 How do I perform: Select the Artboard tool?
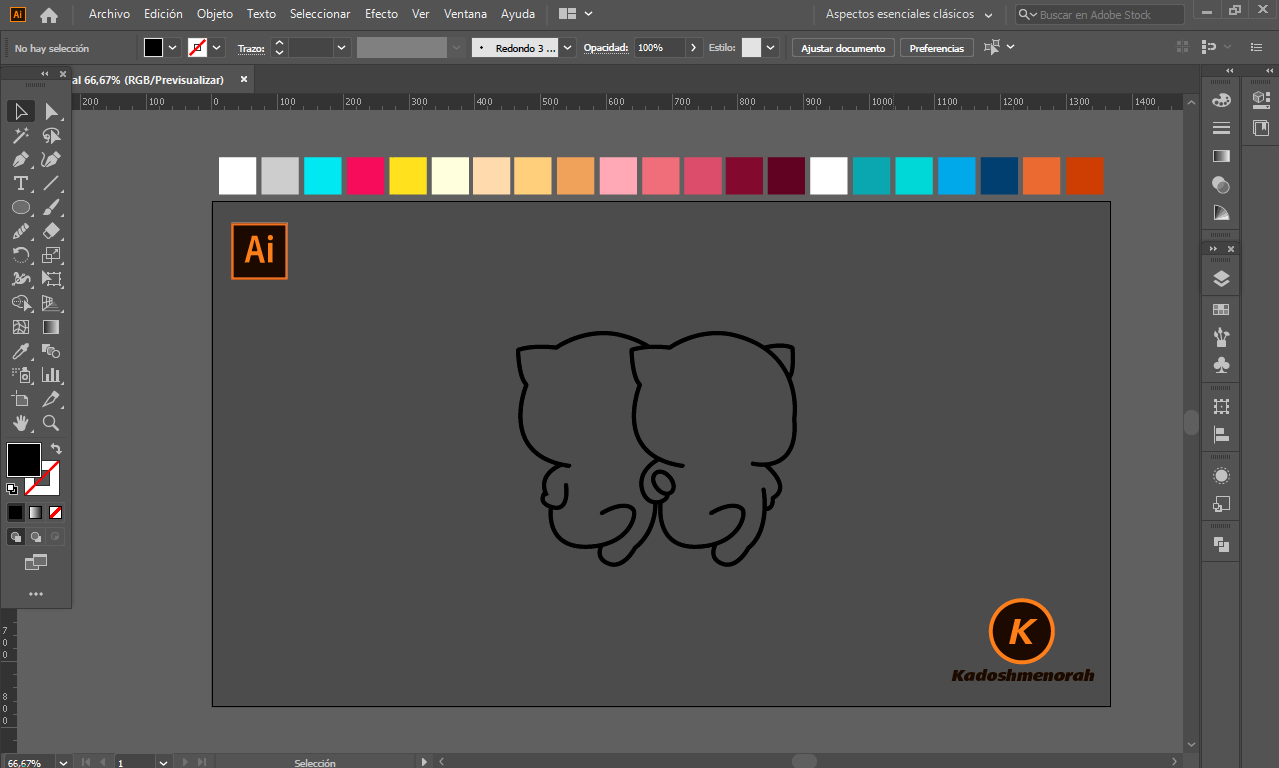click(21, 399)
